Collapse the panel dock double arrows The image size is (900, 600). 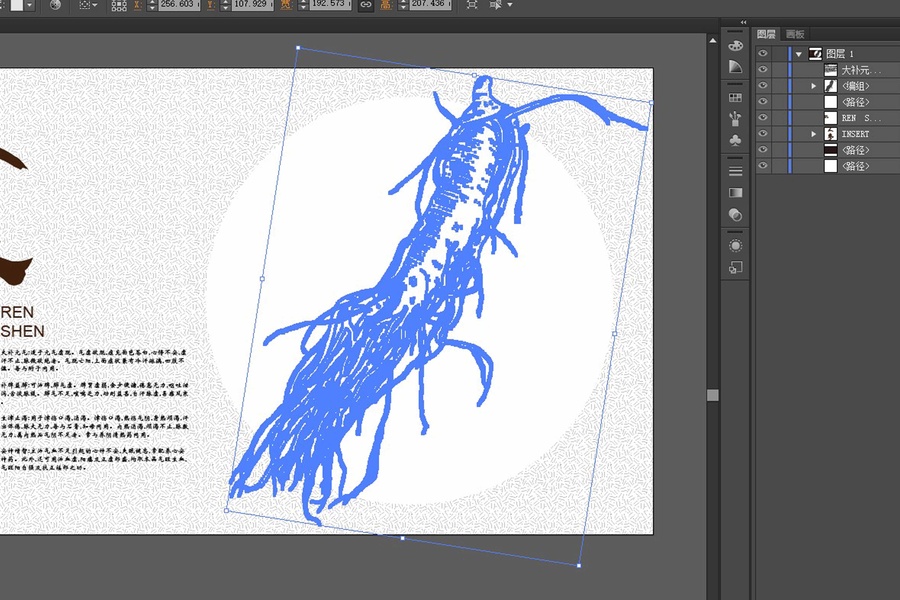coord(743,22)
